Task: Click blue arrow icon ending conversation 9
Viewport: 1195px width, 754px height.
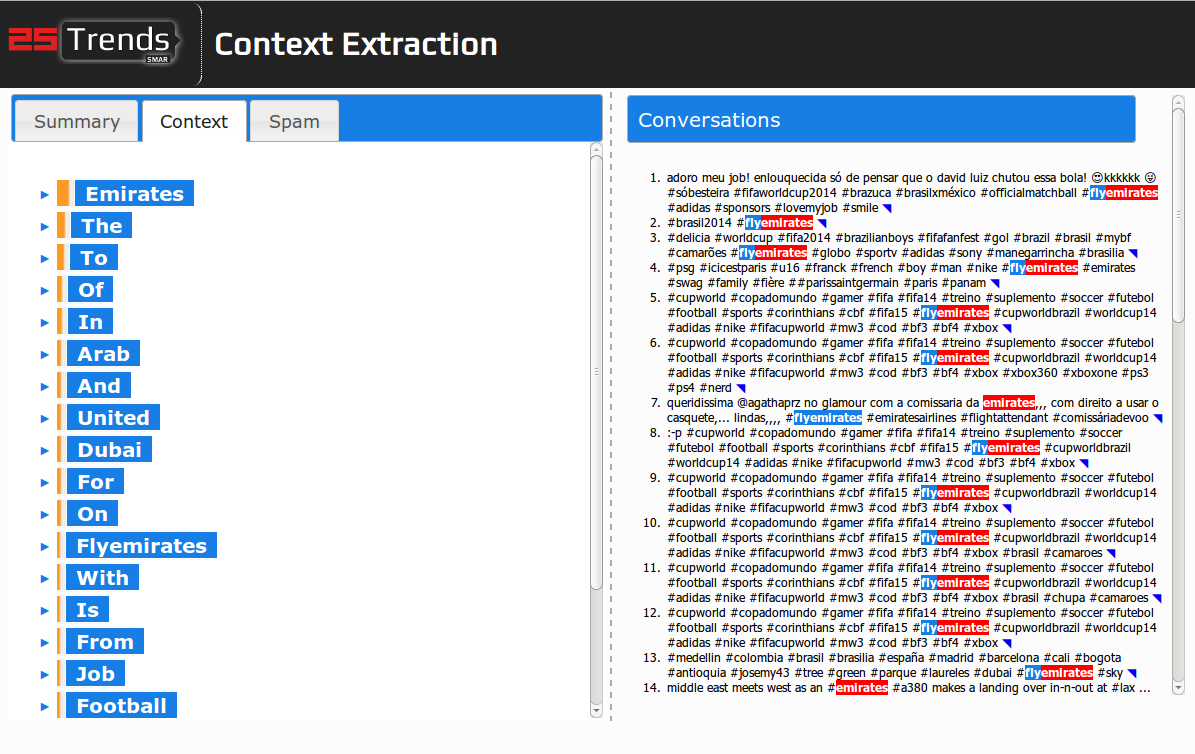Action: (x=1008, y=509)
